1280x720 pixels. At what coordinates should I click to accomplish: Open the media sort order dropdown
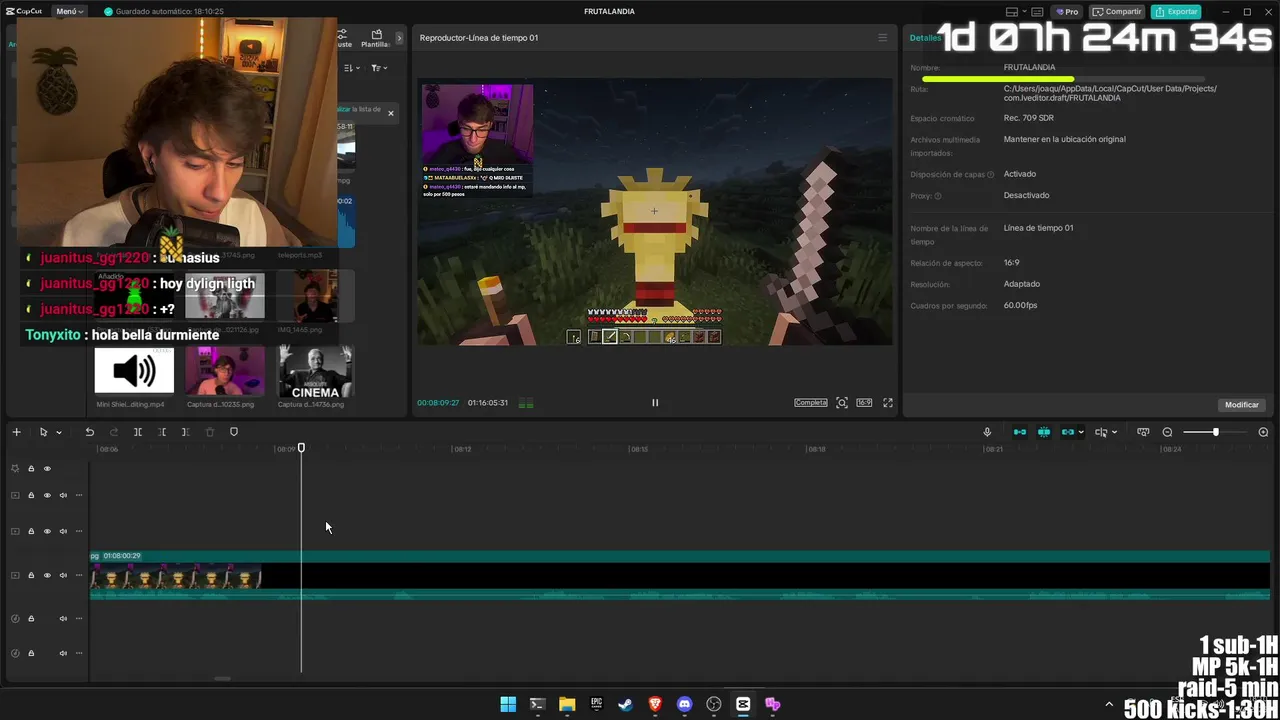(x=352, y=68)
